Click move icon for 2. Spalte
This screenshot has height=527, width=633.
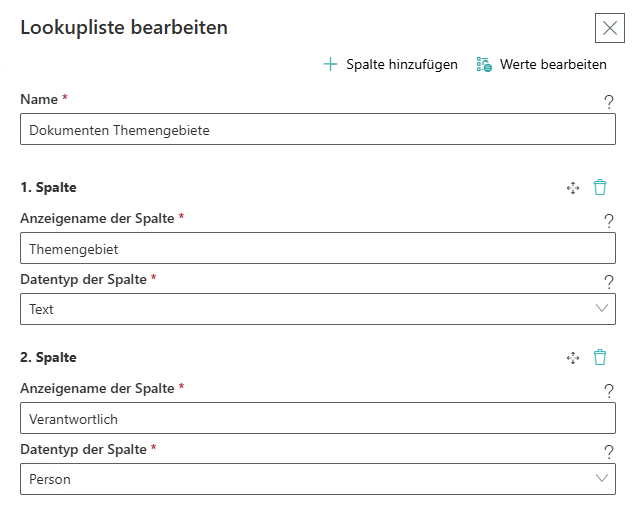point(573,357)
